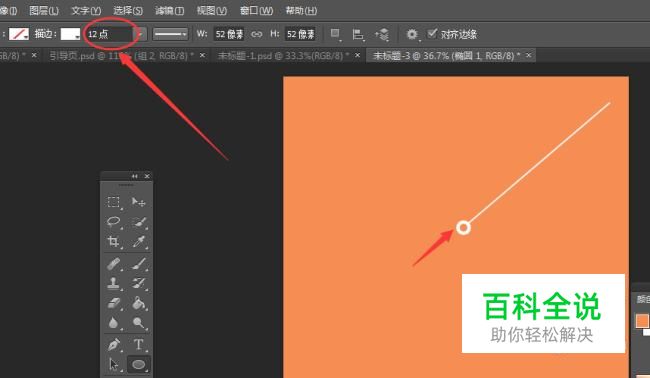Select the Clone Stamp tool
This screenshot has width=650, height=378.
(114, 284)
